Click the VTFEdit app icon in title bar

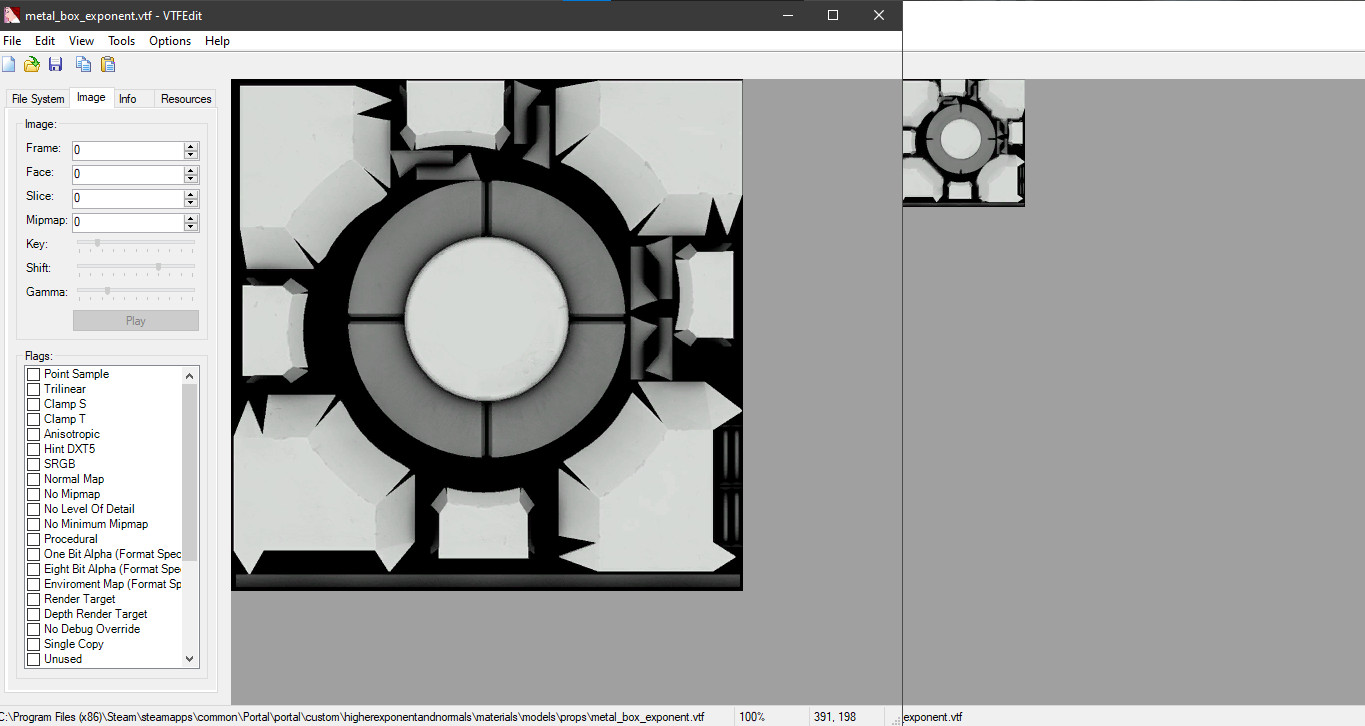[x=11, y=15]
